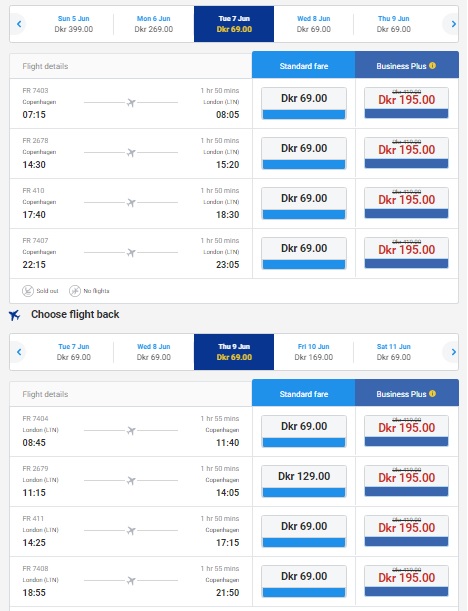
Task: Choose Business Plus fare for FR 7408
Action: point(406,581)
